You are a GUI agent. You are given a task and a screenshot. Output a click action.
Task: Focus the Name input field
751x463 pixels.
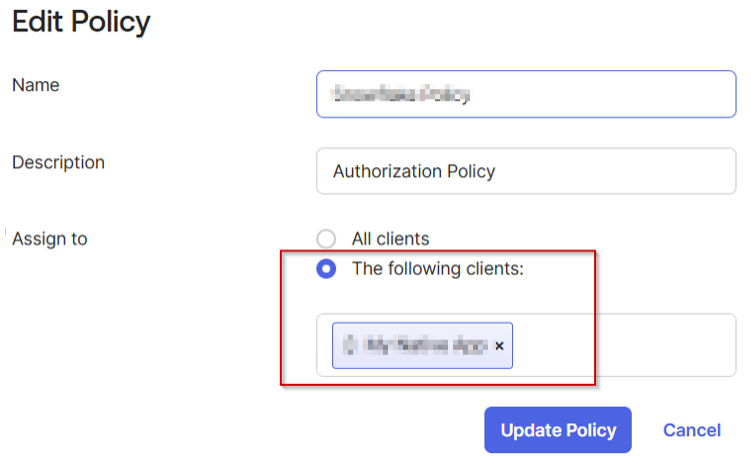[600, 94]
